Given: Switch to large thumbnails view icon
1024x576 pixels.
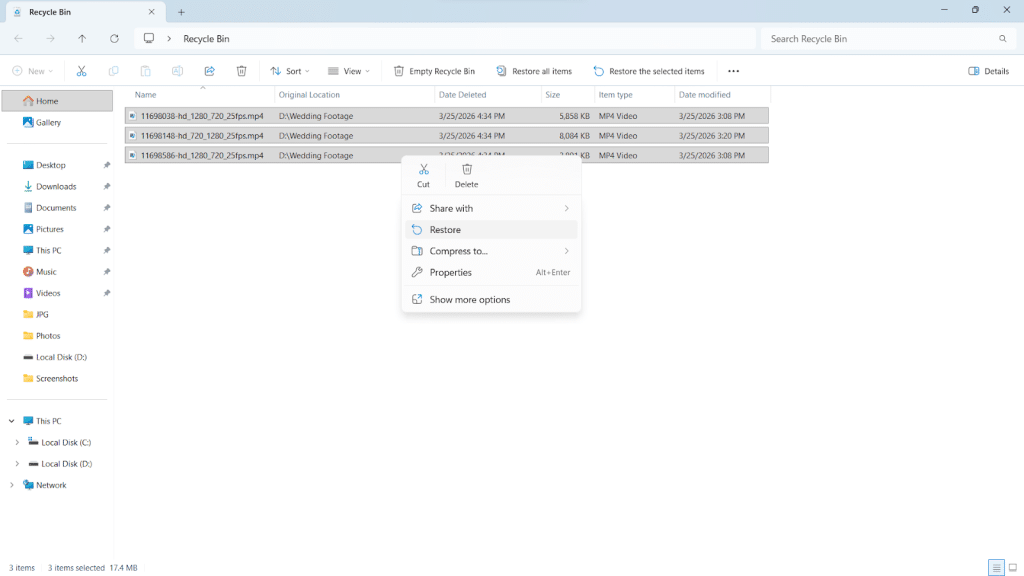Looking at the screenshot, I should [x=1012, y=568].
